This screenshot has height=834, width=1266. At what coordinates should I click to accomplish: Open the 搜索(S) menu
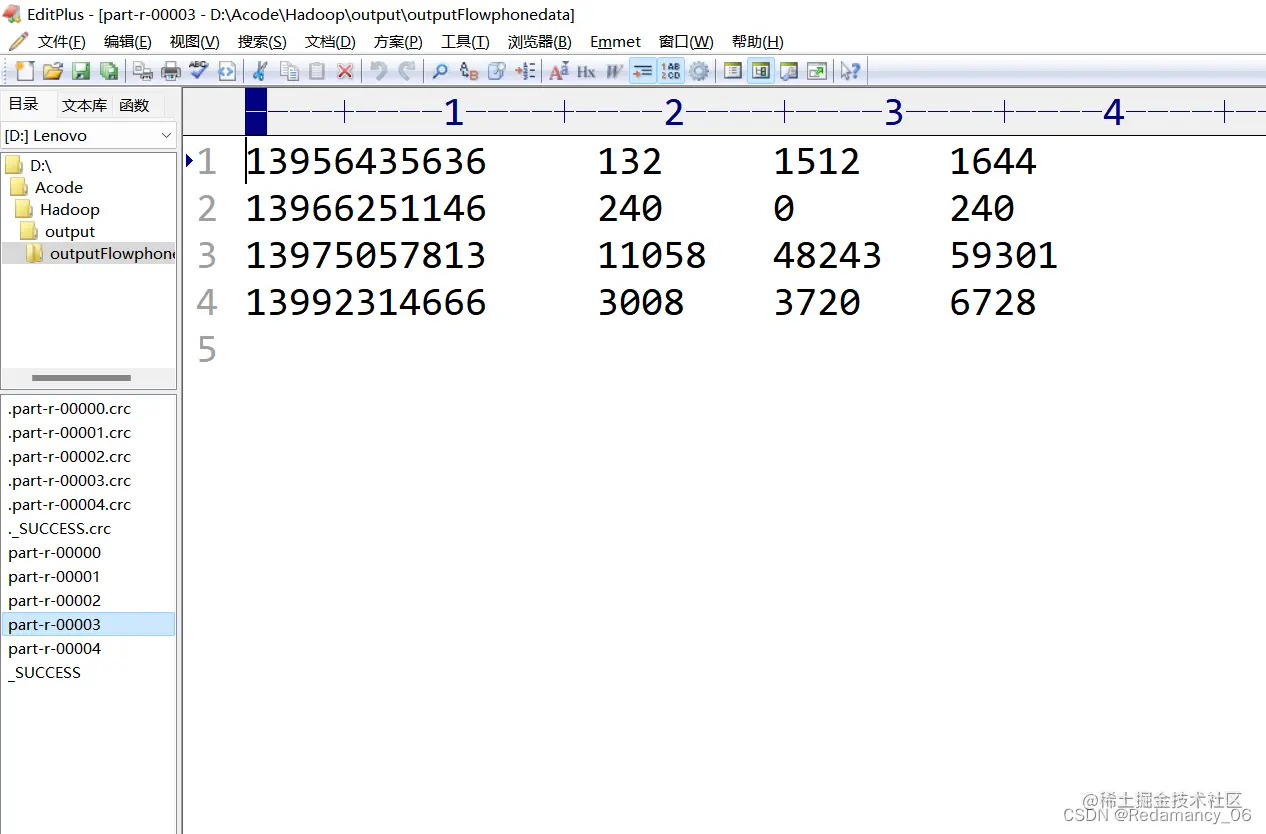coord(262,42)
